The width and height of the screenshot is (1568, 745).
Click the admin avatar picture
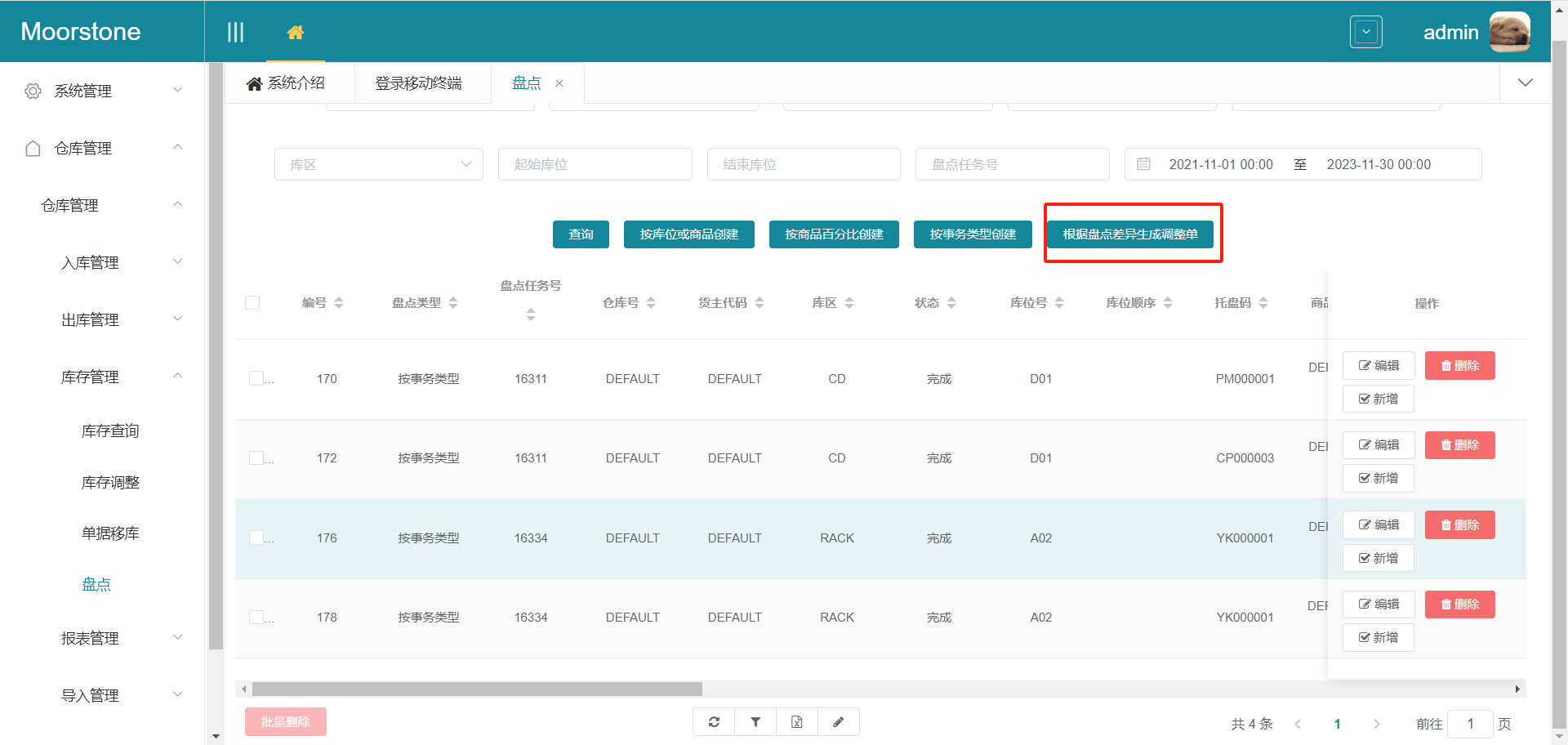[1509, 33]
